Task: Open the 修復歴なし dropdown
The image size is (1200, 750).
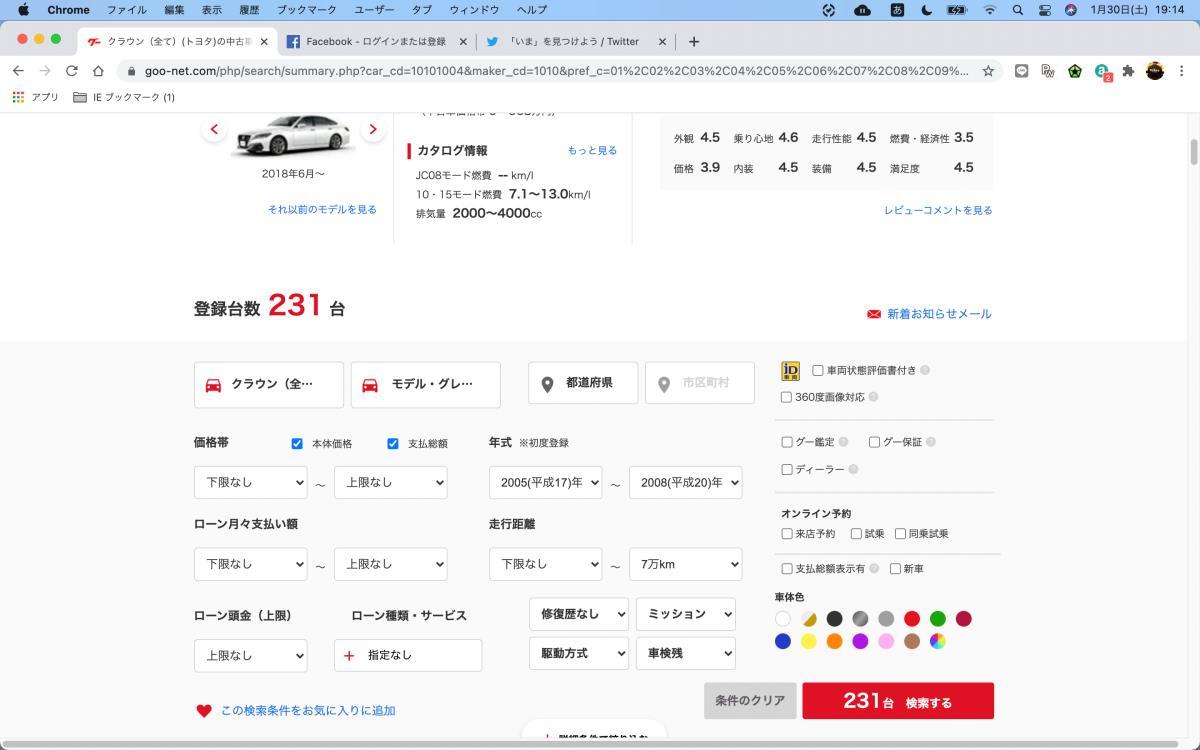Action: pos(579,614)
